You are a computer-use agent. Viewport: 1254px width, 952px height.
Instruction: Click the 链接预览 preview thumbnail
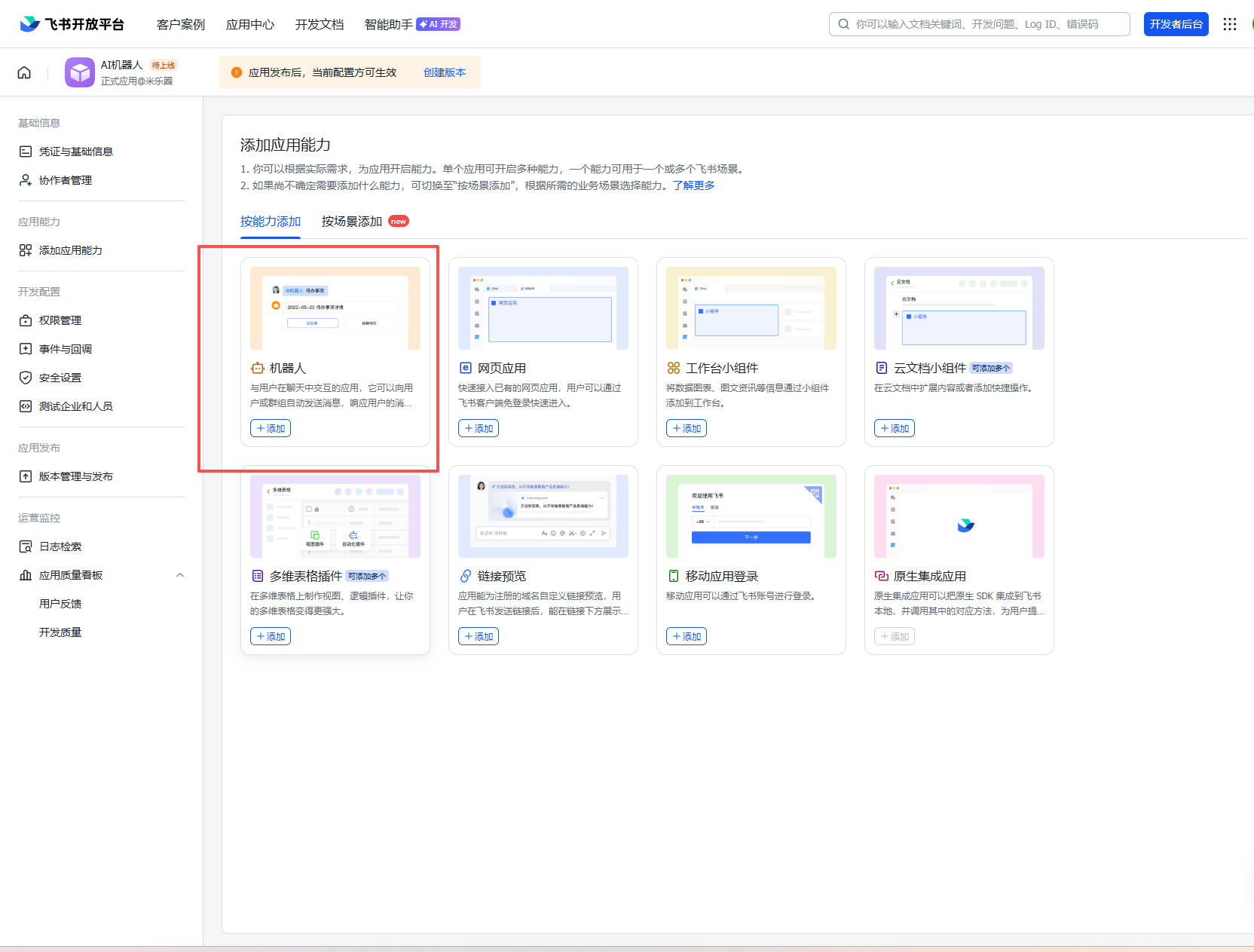point(543,516)
